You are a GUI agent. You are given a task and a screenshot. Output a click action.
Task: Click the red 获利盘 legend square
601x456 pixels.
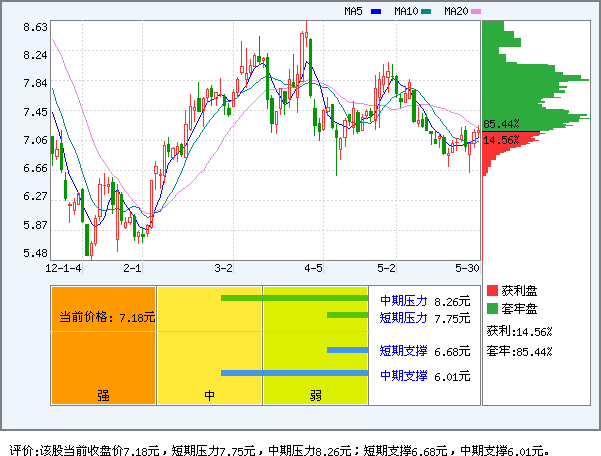(492, 291)
